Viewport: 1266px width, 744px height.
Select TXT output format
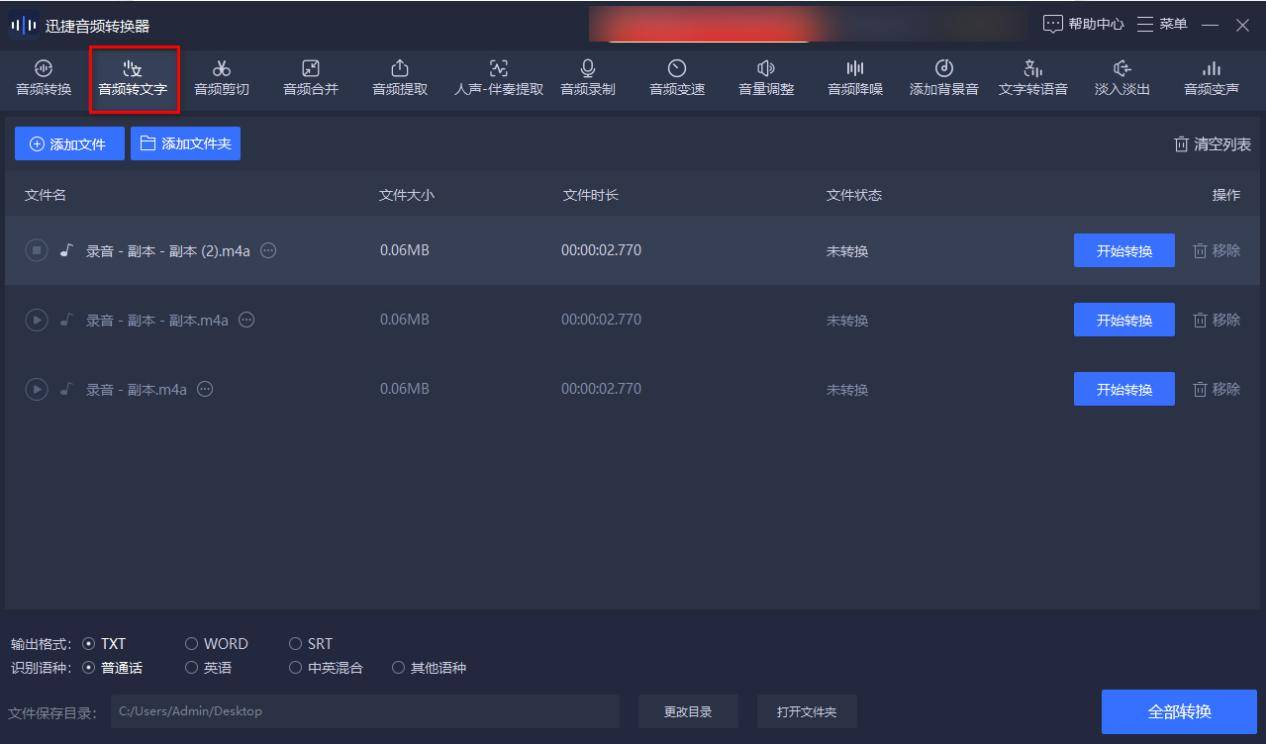click(x=105, y=644)
